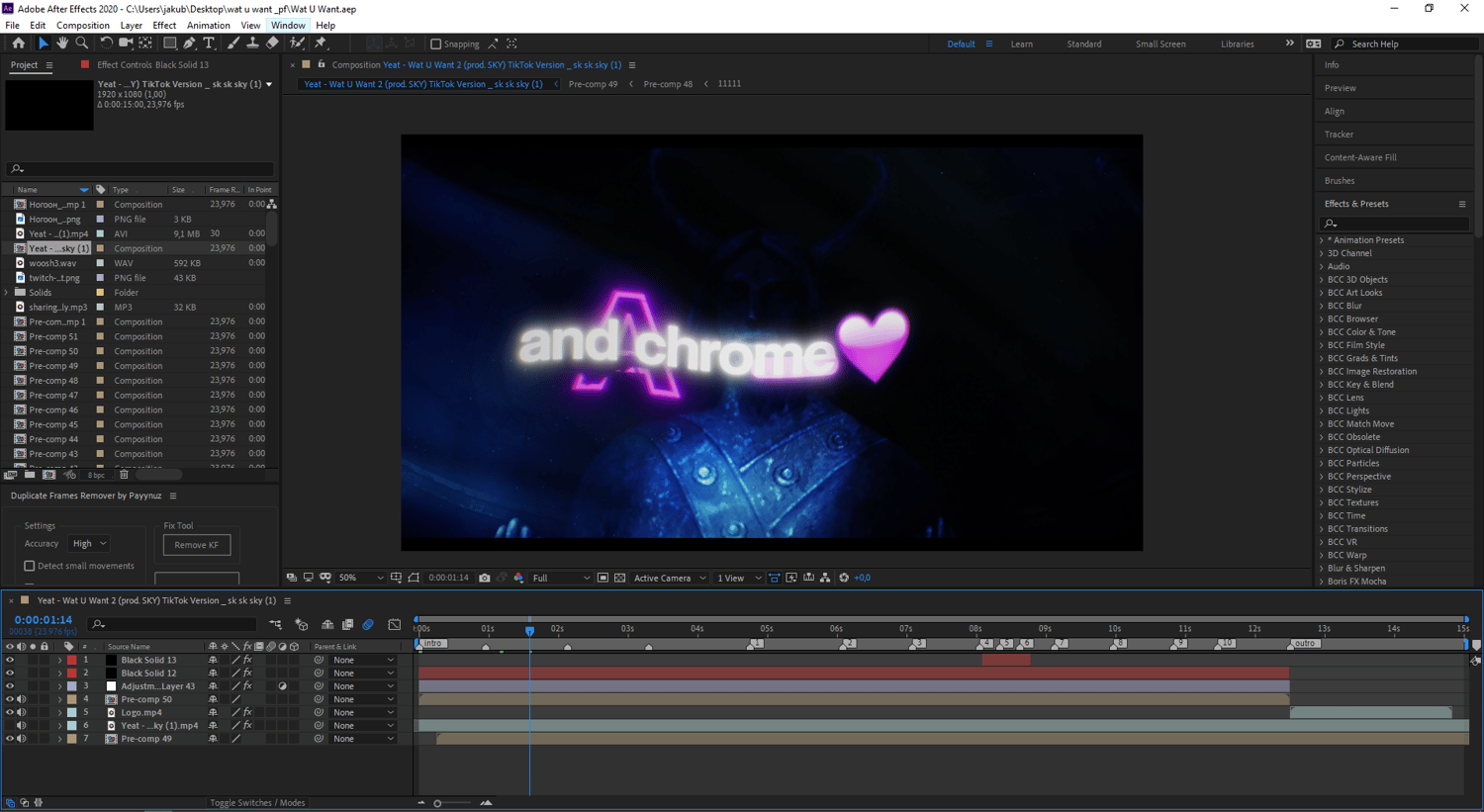Click the Remove KF button
Image resolution: width=1484 pixels, height=812 pixels.
pos(197,545)
